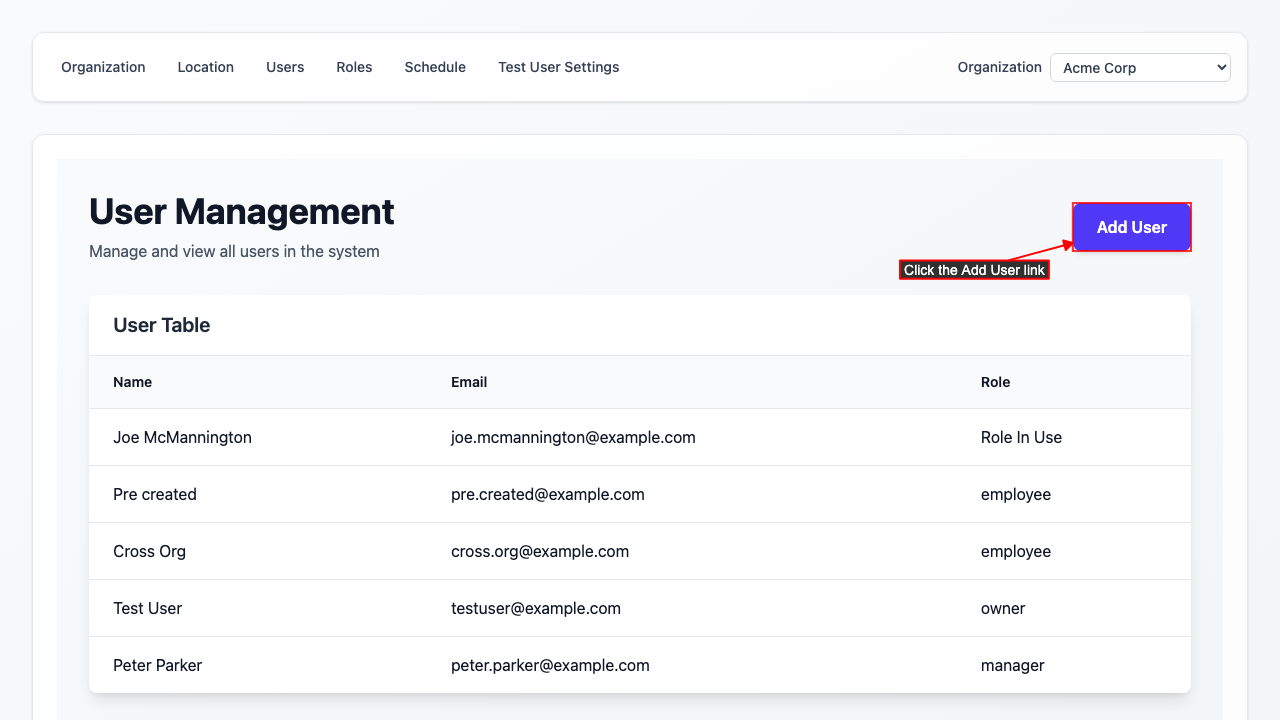Go to the Location page
The width and height of the screenshot is (1280, 720).
click(205, 67)
